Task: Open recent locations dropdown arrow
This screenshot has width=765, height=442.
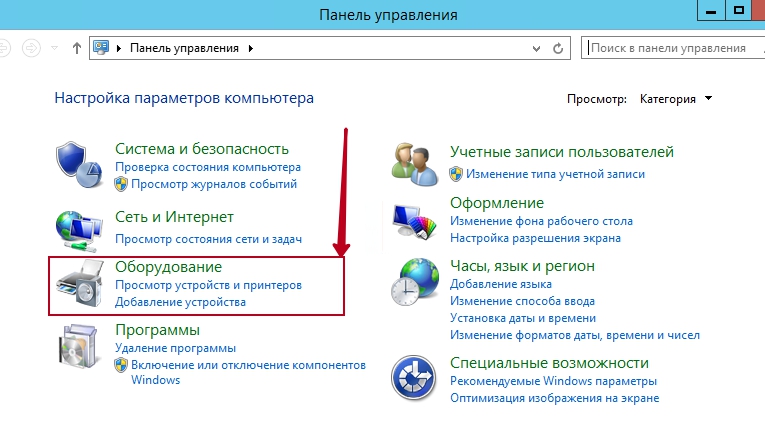Action: 55,48
